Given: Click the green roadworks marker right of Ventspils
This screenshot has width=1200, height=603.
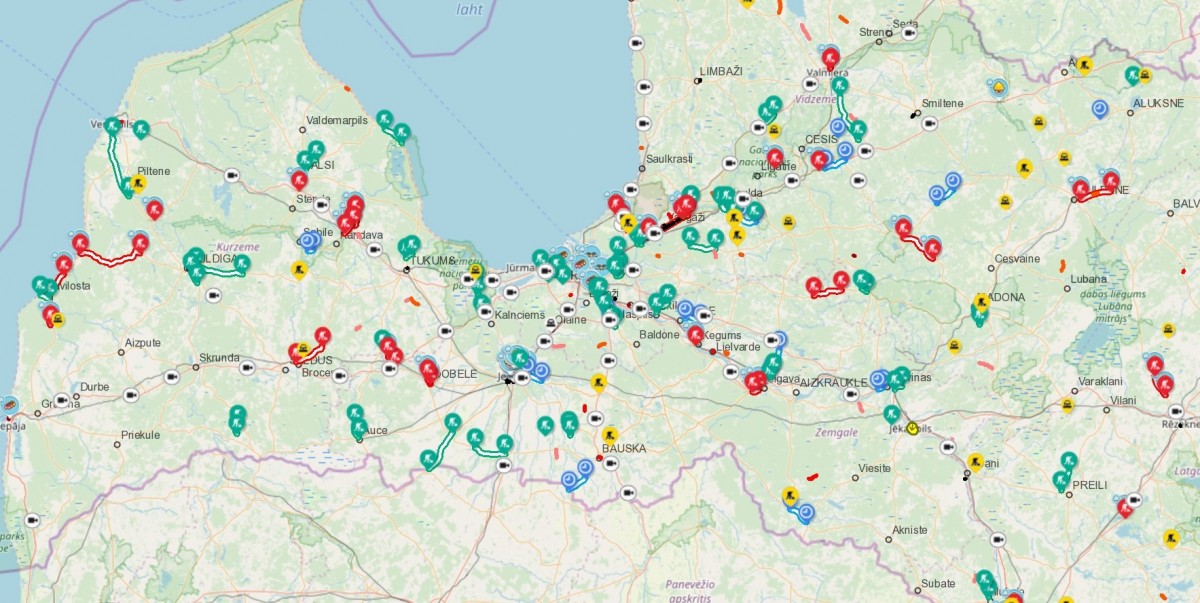Looking at the screenshot, I should click(141, 129).
